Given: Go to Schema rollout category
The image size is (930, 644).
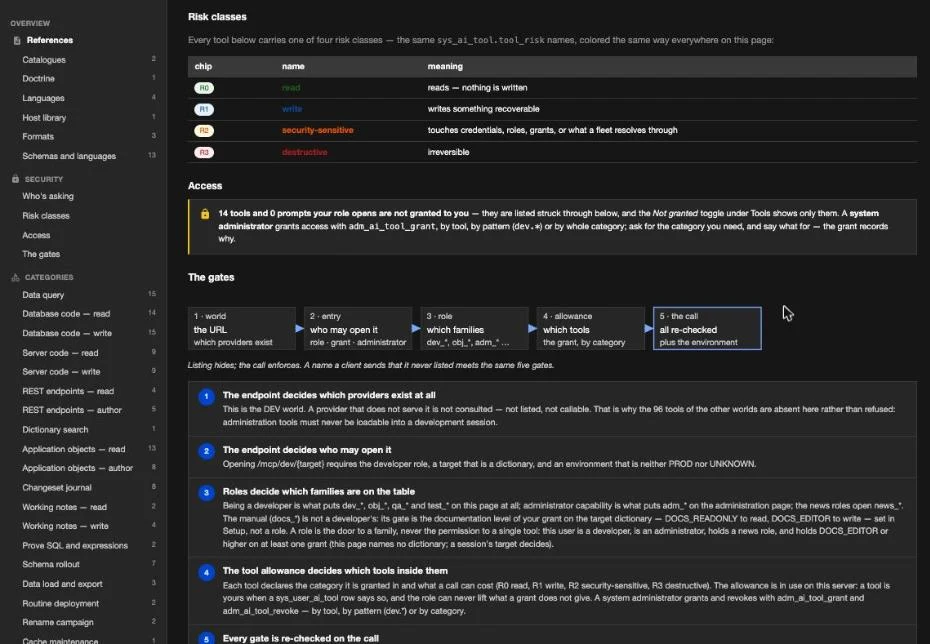Looking at the screenshot, I should [51, 565].
